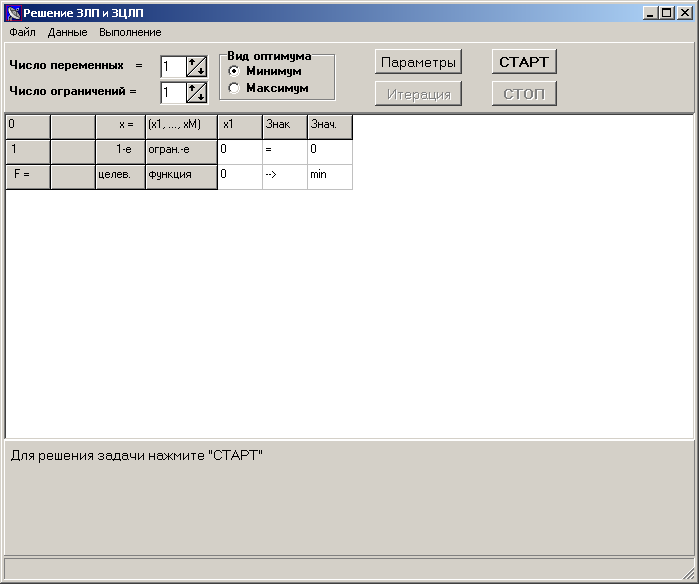Click the x1 column header cell
The width and height of the screenshot is (699, 584).
240,127
